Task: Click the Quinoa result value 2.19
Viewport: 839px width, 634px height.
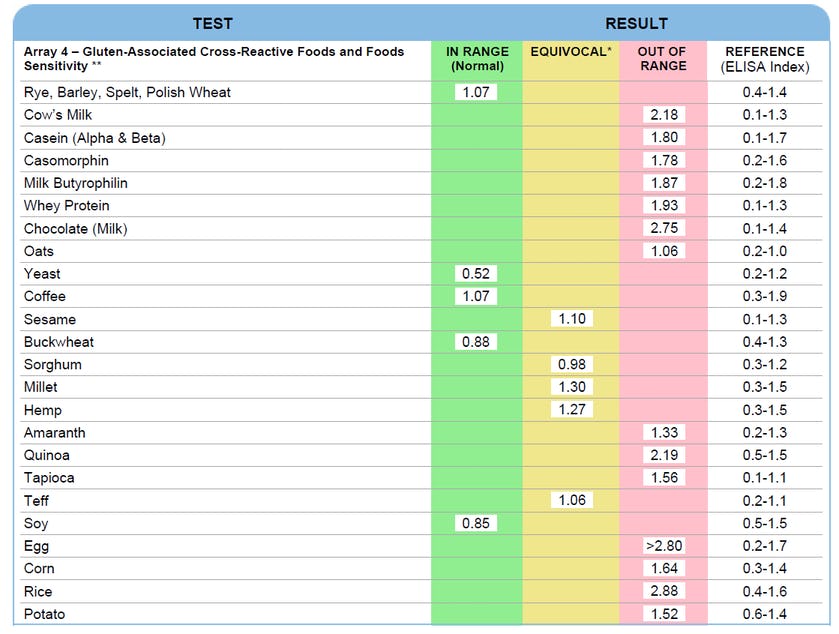Action: click(x=663, y=455)
